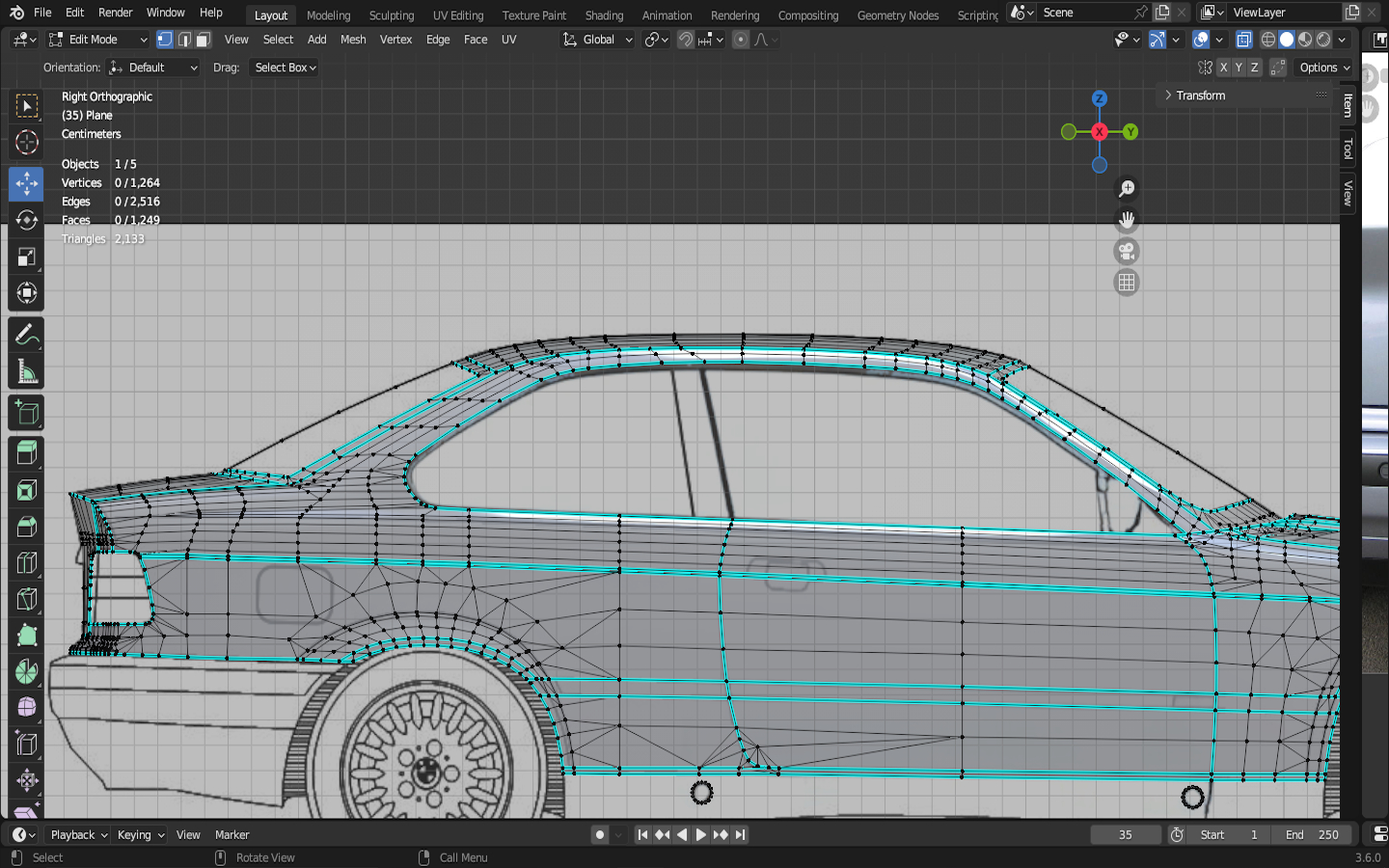The image size is (1389, 868).
Task: Toggle X axis mirror button
Action: point(1223,68)
